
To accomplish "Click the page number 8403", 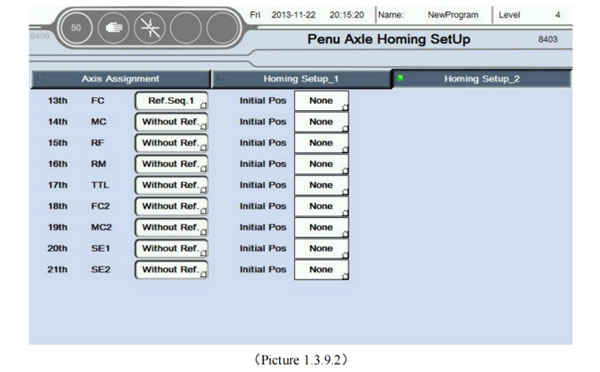I will pos(548,39).
